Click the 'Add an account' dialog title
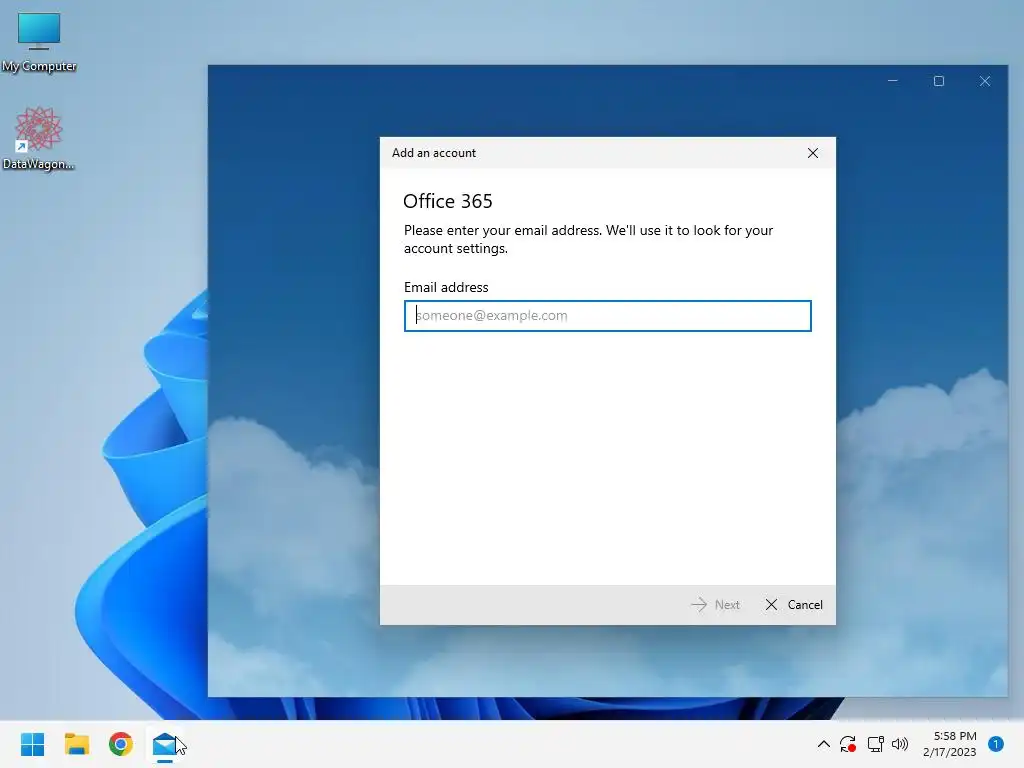The height and width of the screenshot is (768, 1024). (434, 153)
